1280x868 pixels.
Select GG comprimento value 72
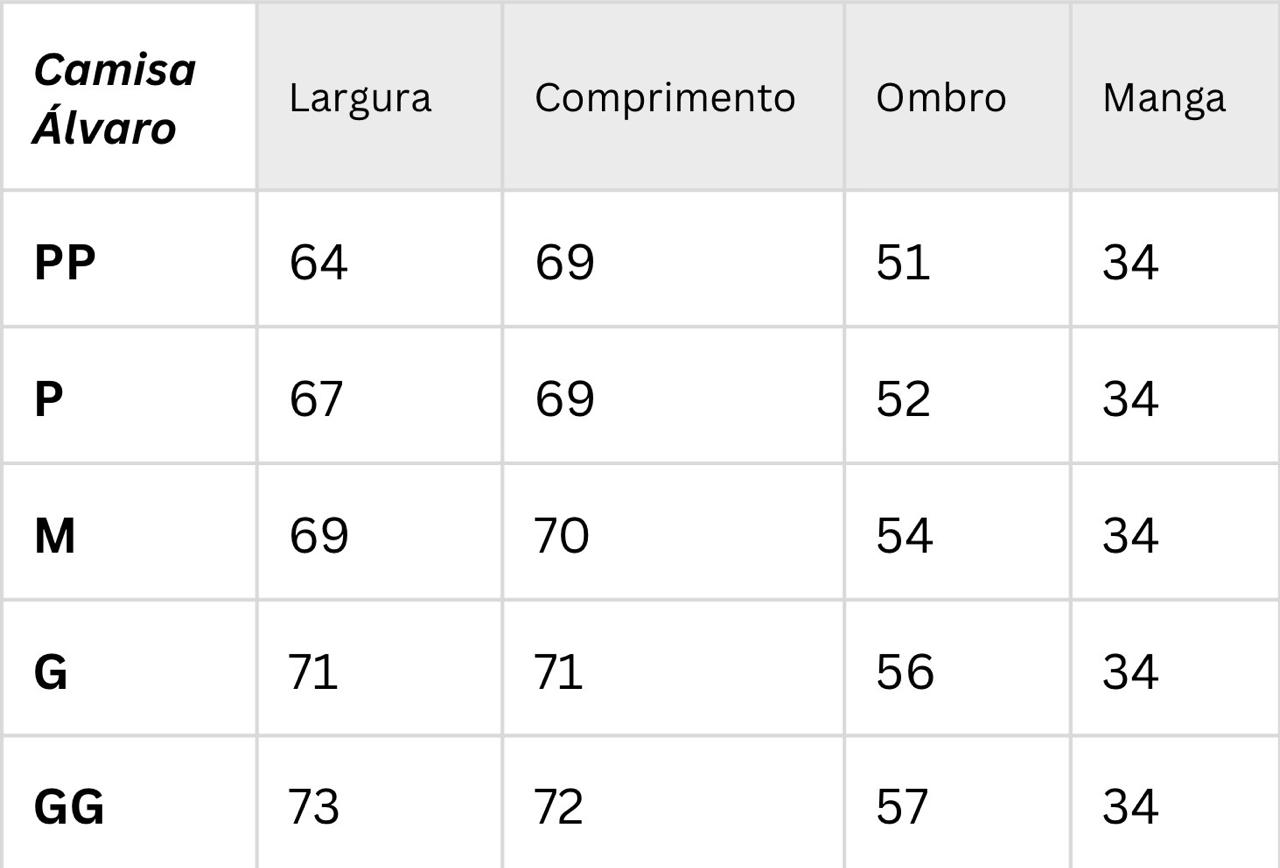click(559, 807)
